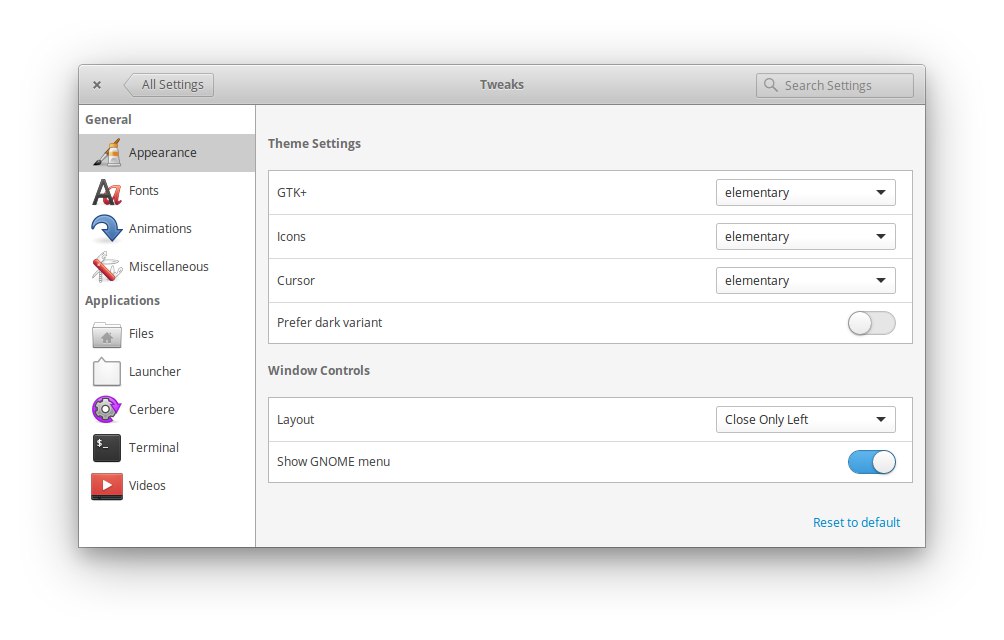Disable the Show GNOME menu switch
The height and width of the screenshot is (640, 1004).
(871, 462)
